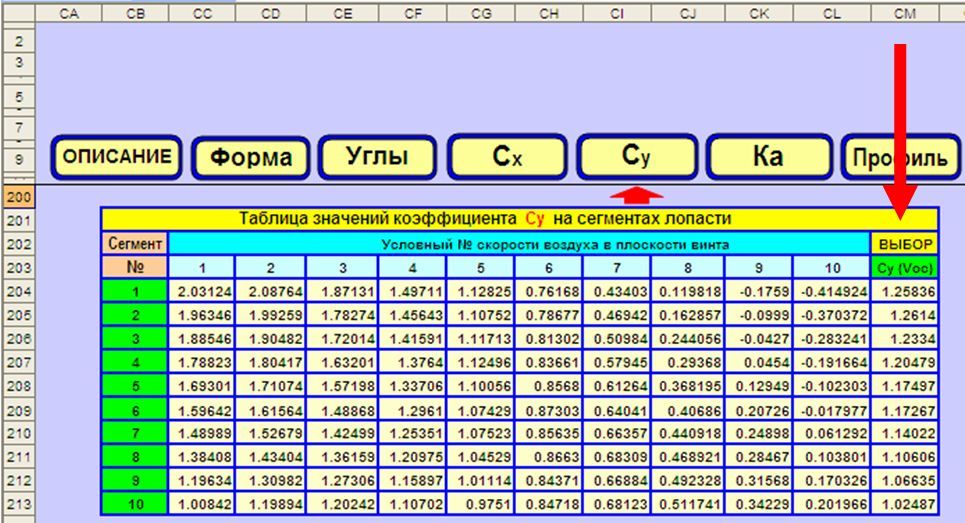The image size is (965, 523).
Task: Select green segment cell 5
Action: pyautogui.click(x=135, y=386)
